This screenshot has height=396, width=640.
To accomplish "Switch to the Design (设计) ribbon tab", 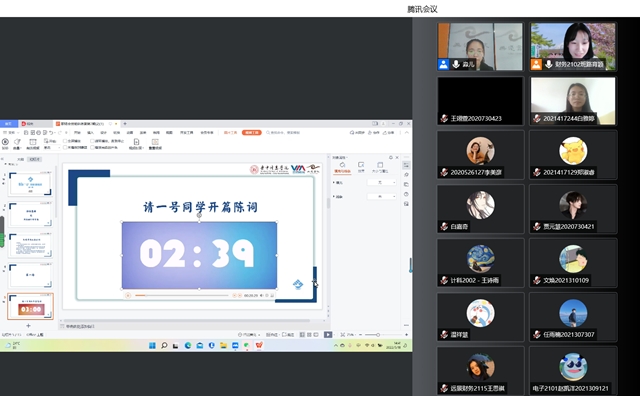I will (103, 133).
